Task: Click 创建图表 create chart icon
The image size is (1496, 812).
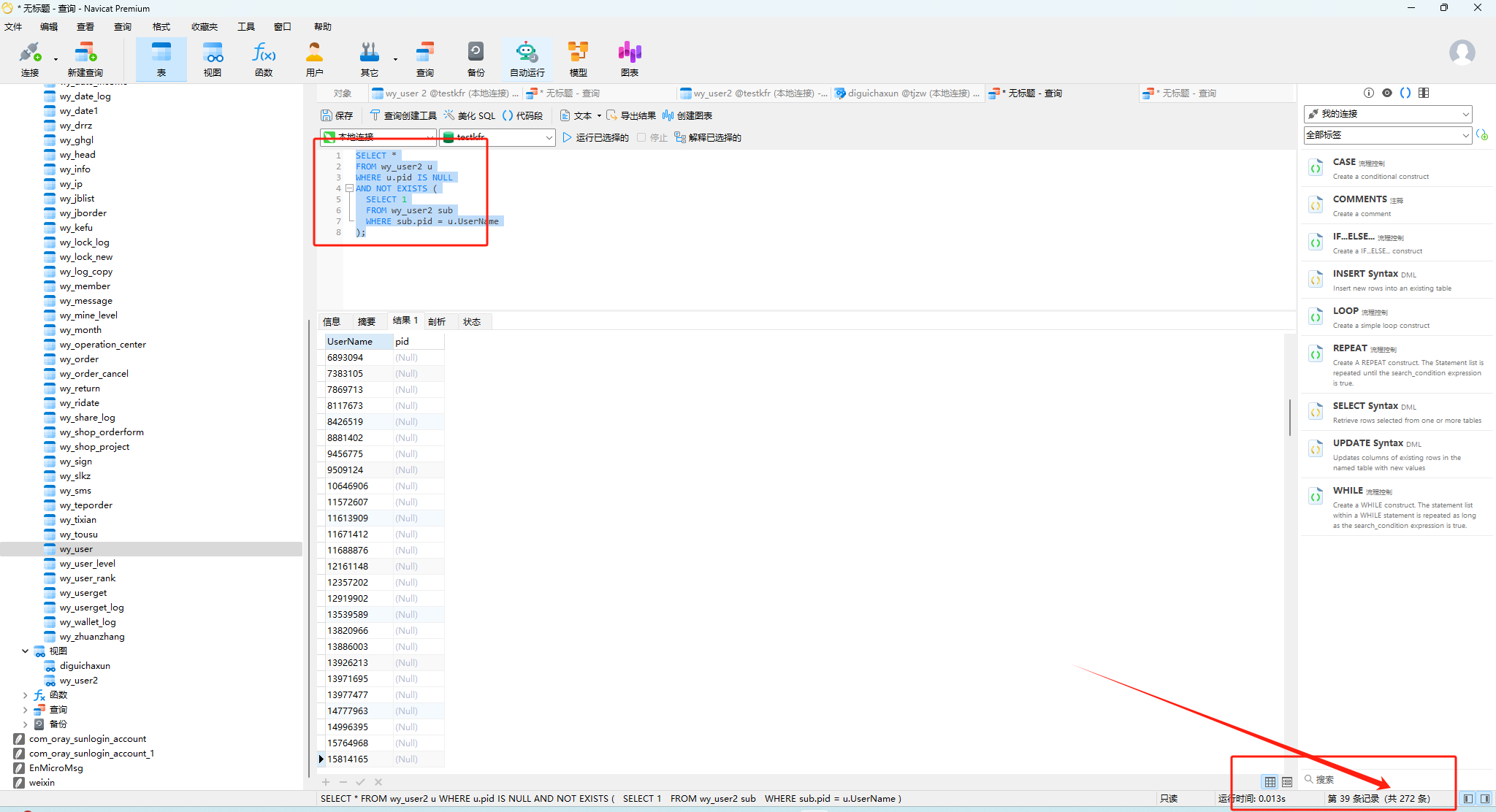Action: [687, 115]
